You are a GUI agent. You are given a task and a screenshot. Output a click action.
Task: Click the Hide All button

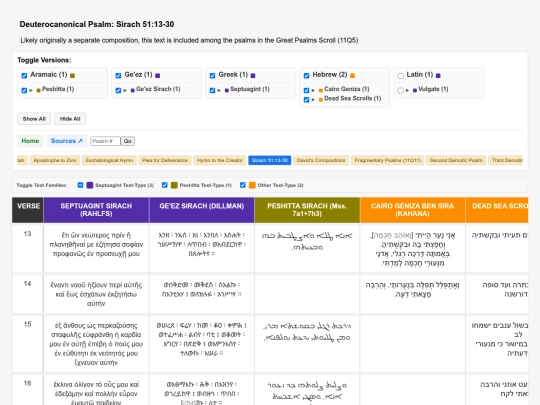70,119
